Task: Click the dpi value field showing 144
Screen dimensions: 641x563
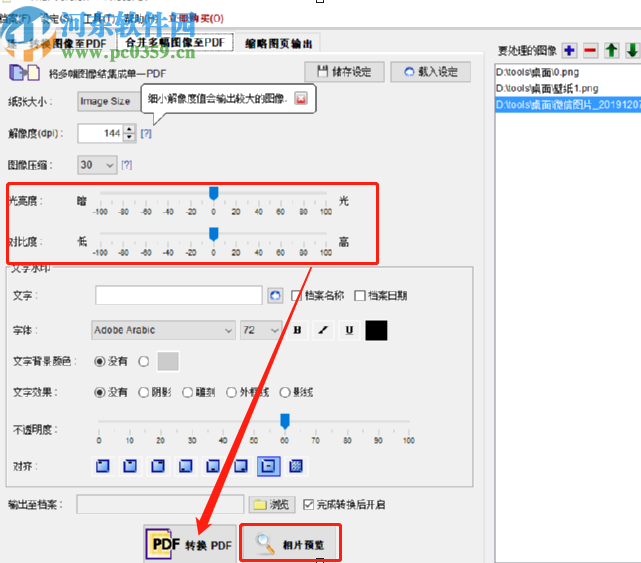Action: click(x=101, y=133)
